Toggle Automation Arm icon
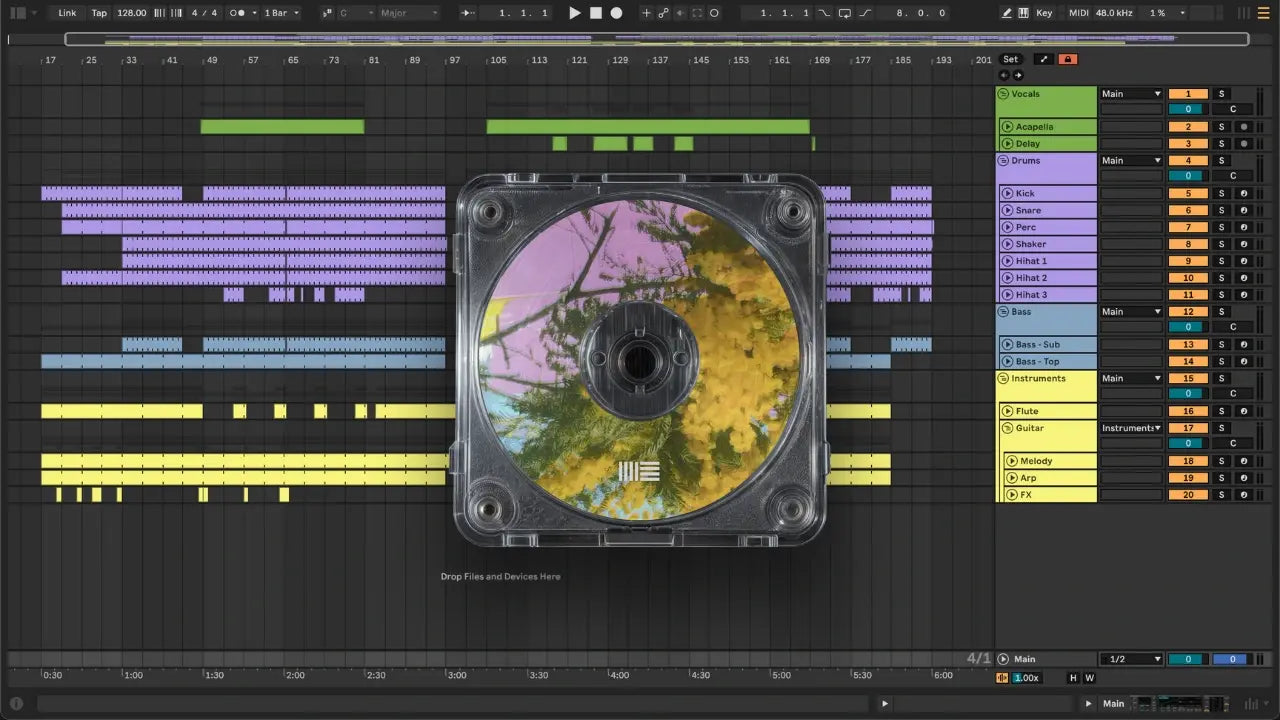This screenshot has height=720, width=1280. [x=663, y=13]
